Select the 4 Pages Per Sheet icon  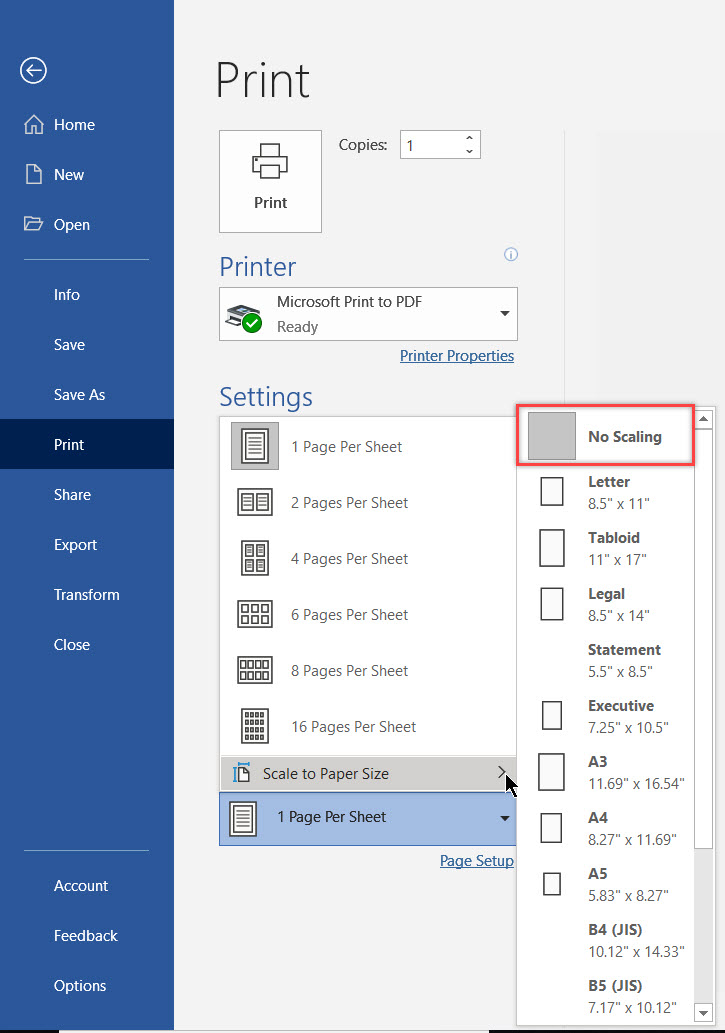point(255,558)
